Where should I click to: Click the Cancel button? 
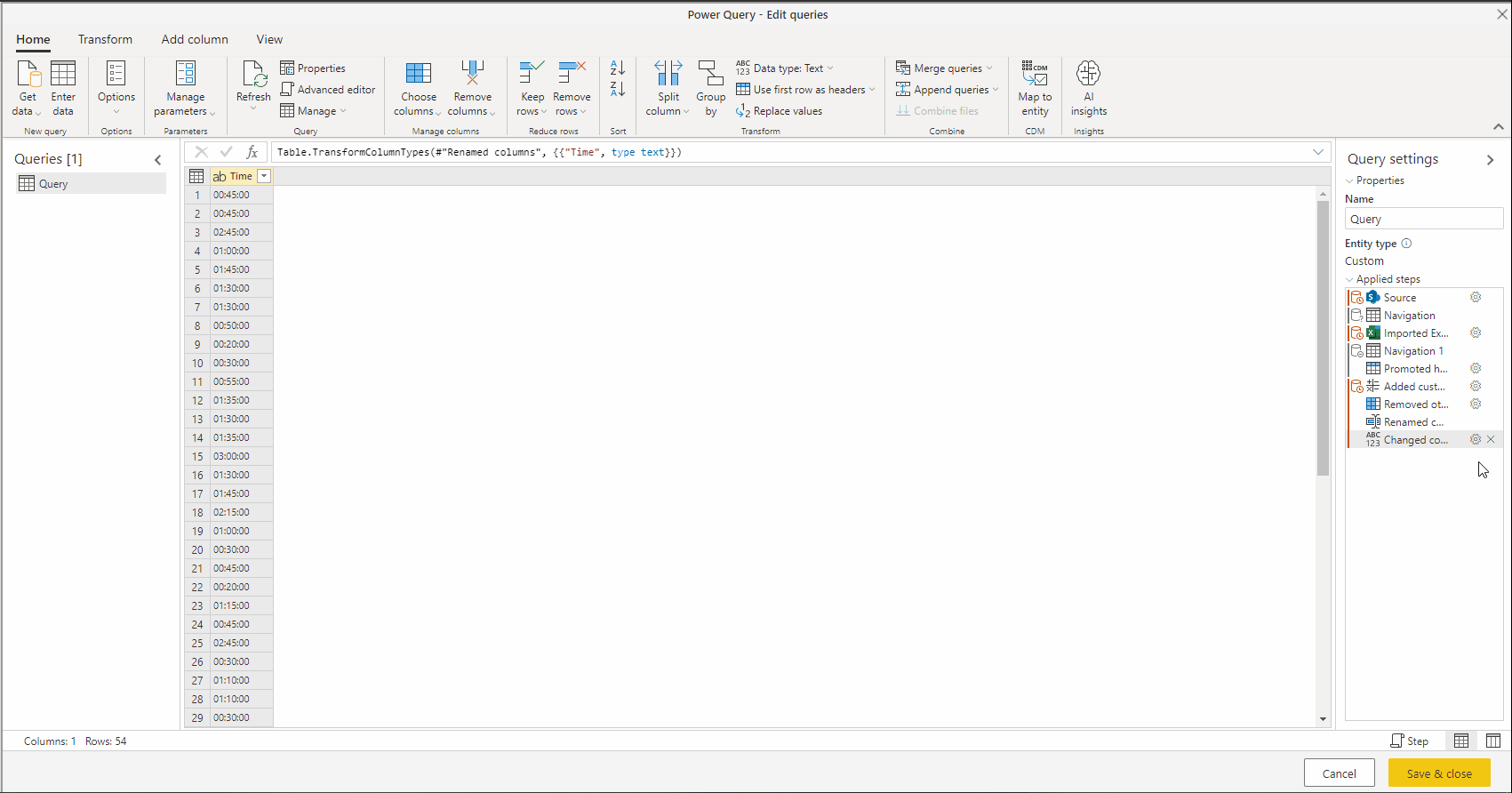coord(1339,773)
